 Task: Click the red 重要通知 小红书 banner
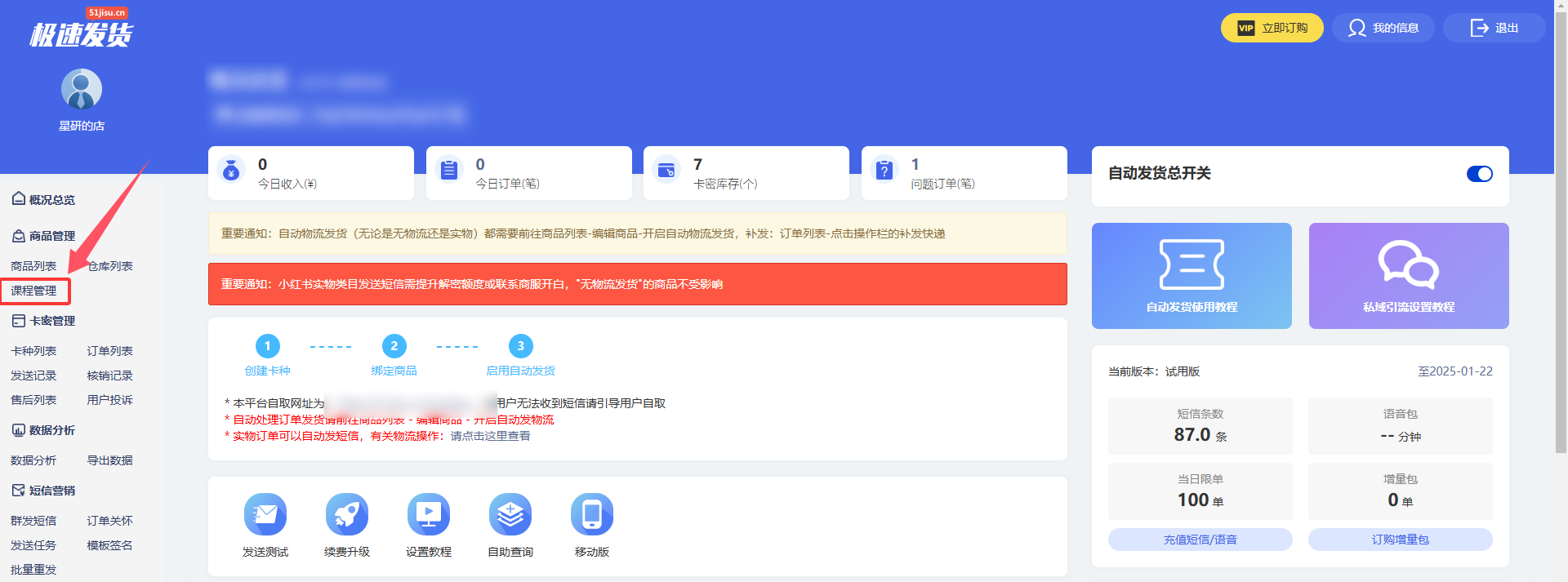(637, 284)
